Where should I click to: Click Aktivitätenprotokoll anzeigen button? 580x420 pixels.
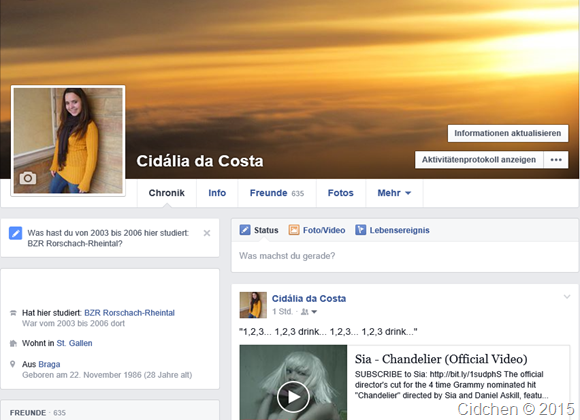tap(479, 159)
